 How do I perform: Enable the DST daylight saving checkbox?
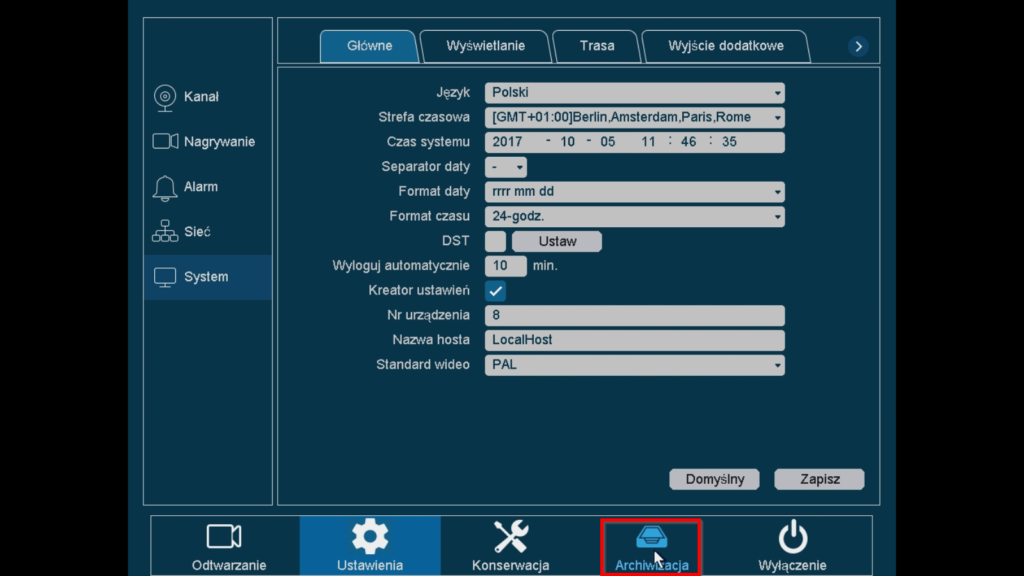[496, 241]
